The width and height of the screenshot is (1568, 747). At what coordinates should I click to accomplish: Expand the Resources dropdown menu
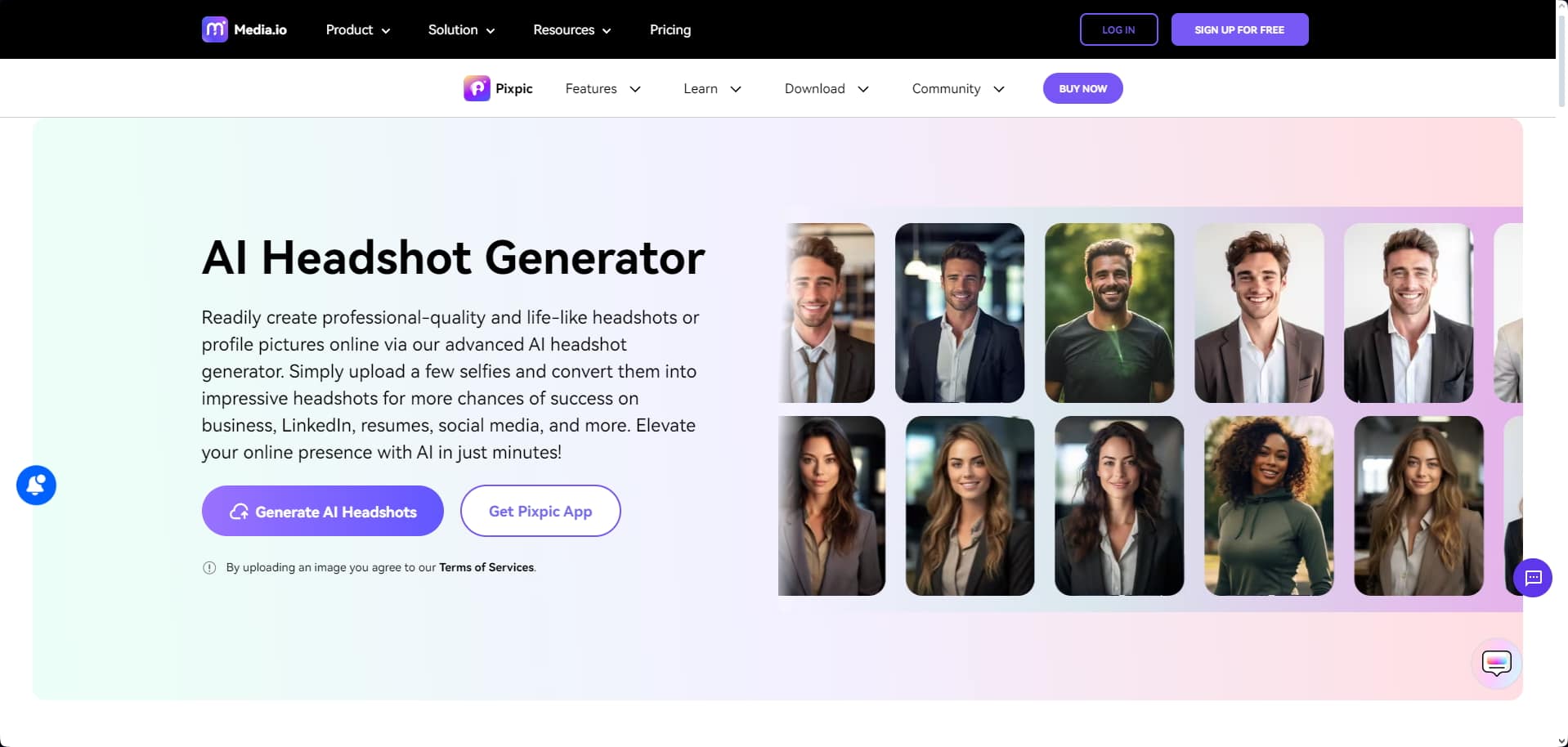572,29
